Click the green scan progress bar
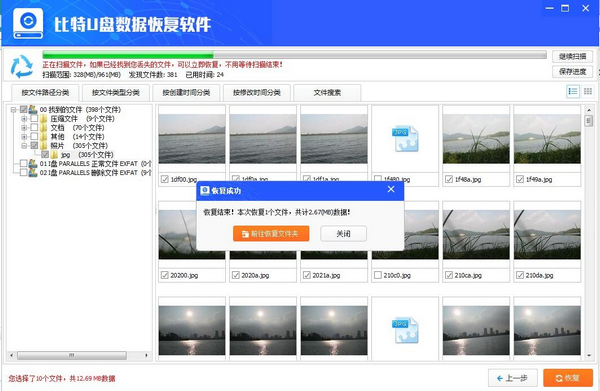The height and width of the screenshot is (391, 600). click(x=294, y=55)
